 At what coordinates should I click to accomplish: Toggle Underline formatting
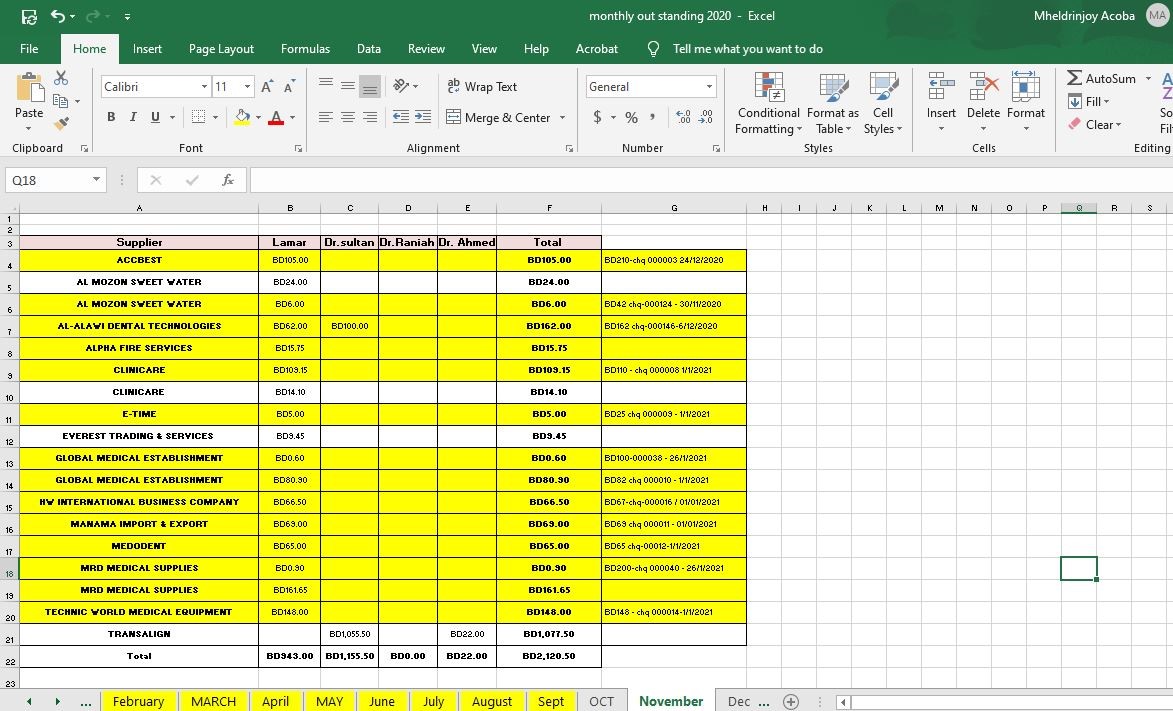(156, 117)
